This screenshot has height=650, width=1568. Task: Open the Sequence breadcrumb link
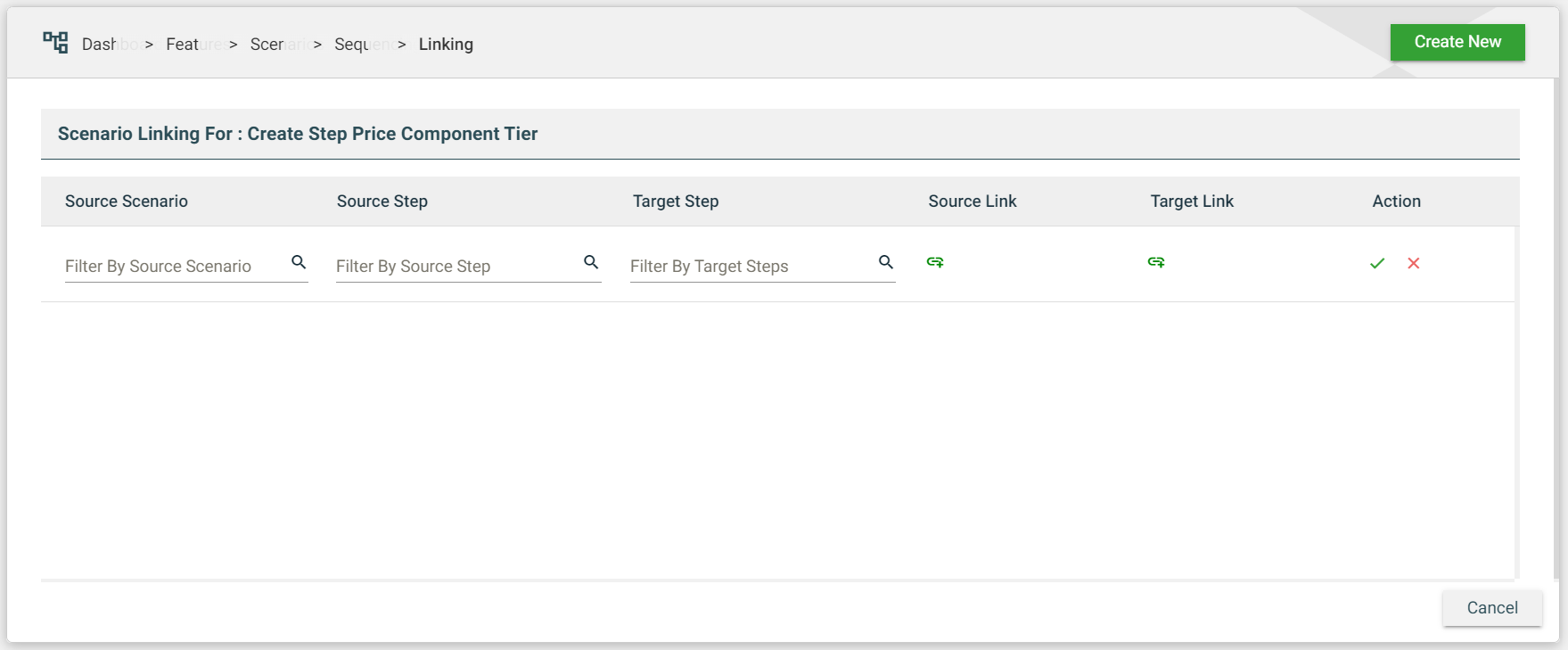361,45
